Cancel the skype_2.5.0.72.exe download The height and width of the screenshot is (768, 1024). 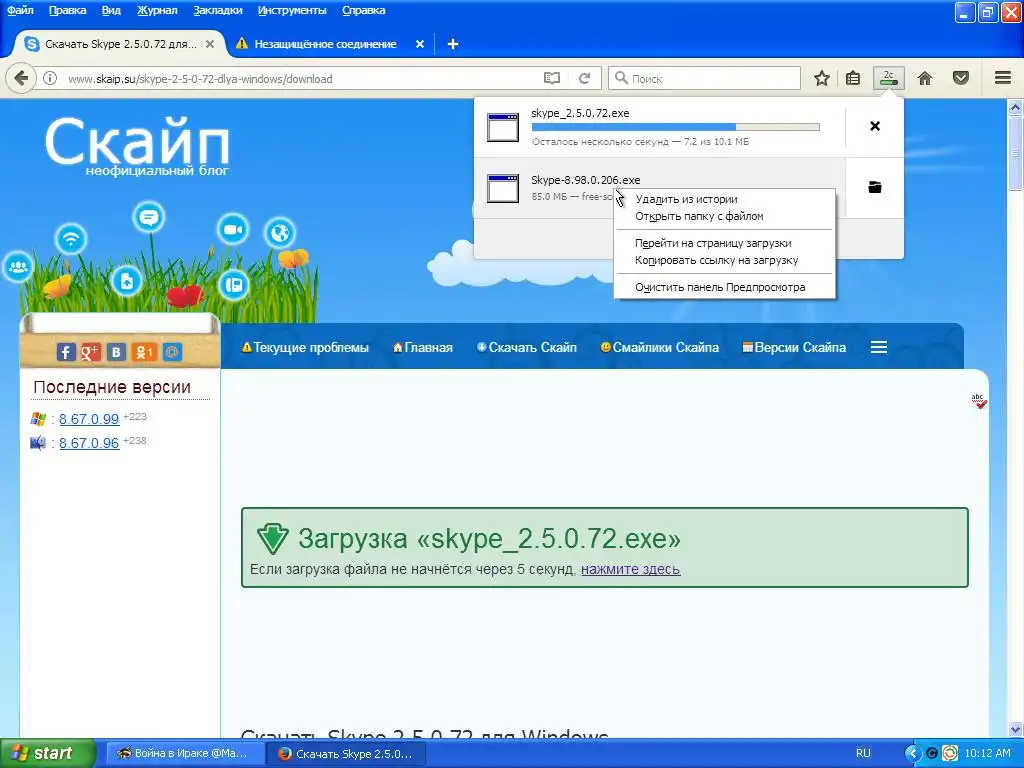[875, 126]
